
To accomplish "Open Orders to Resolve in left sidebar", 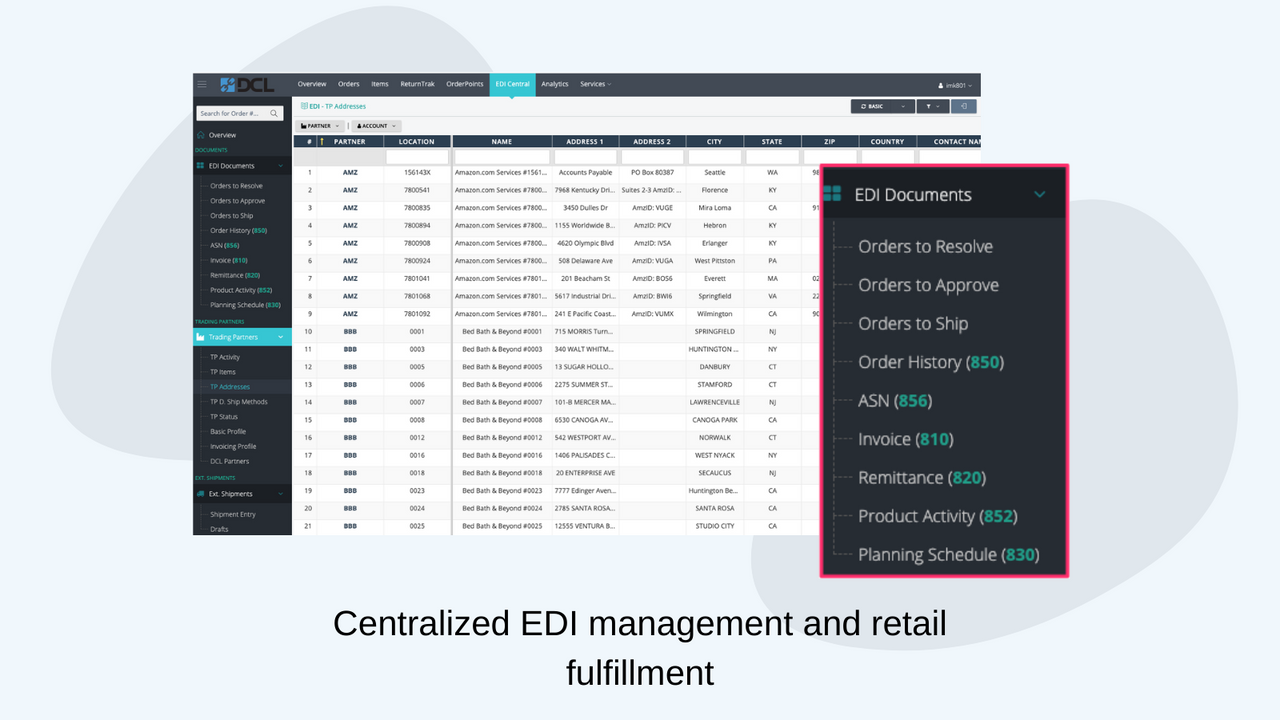I will coord(236,186).
